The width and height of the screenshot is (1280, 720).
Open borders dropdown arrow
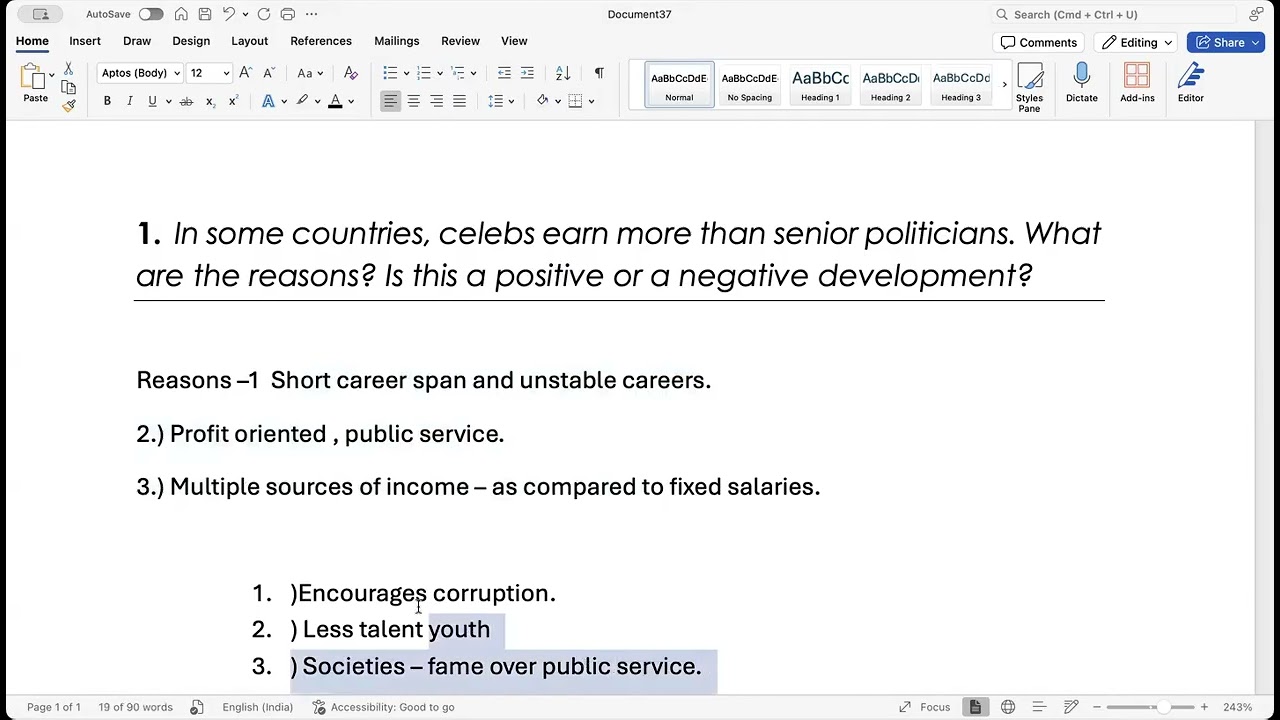pyautogui.click(x=591, y=101)
